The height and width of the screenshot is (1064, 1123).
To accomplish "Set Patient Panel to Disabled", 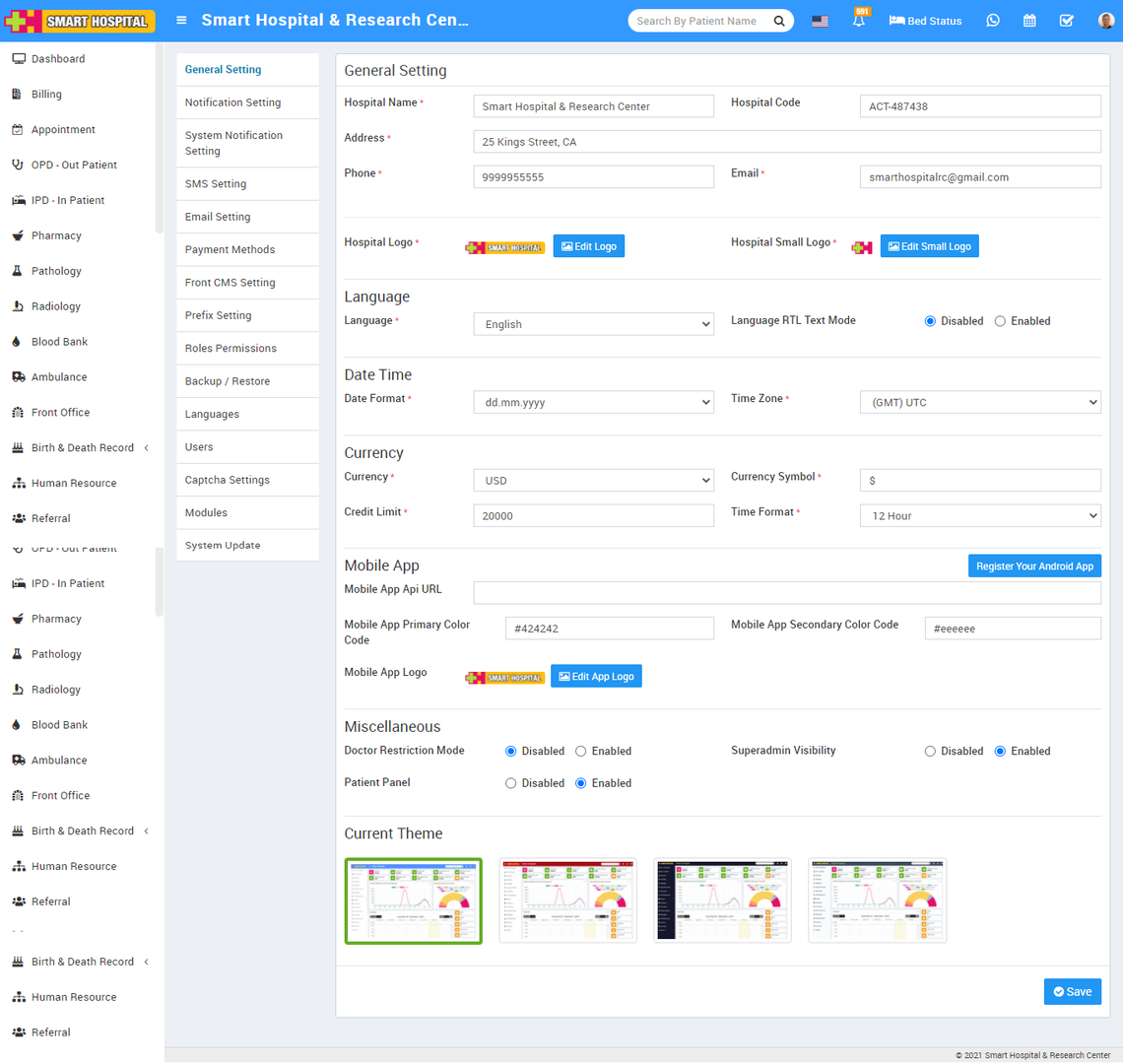I will 510,783.
